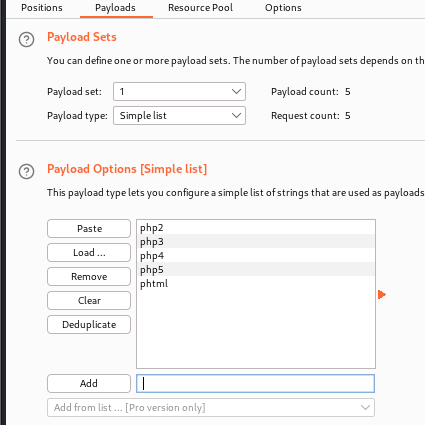The image size is (425, 425).
Task: Click the Load ... button
Action: coord(89,253)
